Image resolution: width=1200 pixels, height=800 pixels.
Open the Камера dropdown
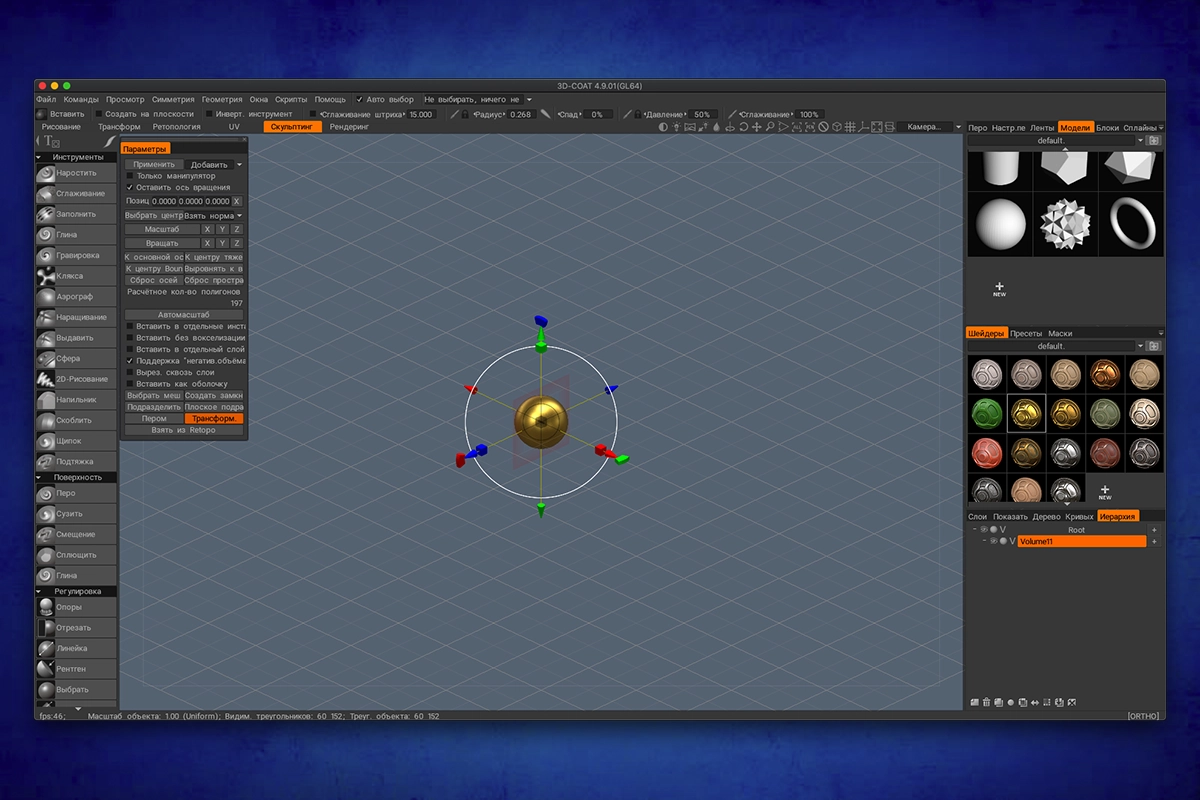pos(925,127)
